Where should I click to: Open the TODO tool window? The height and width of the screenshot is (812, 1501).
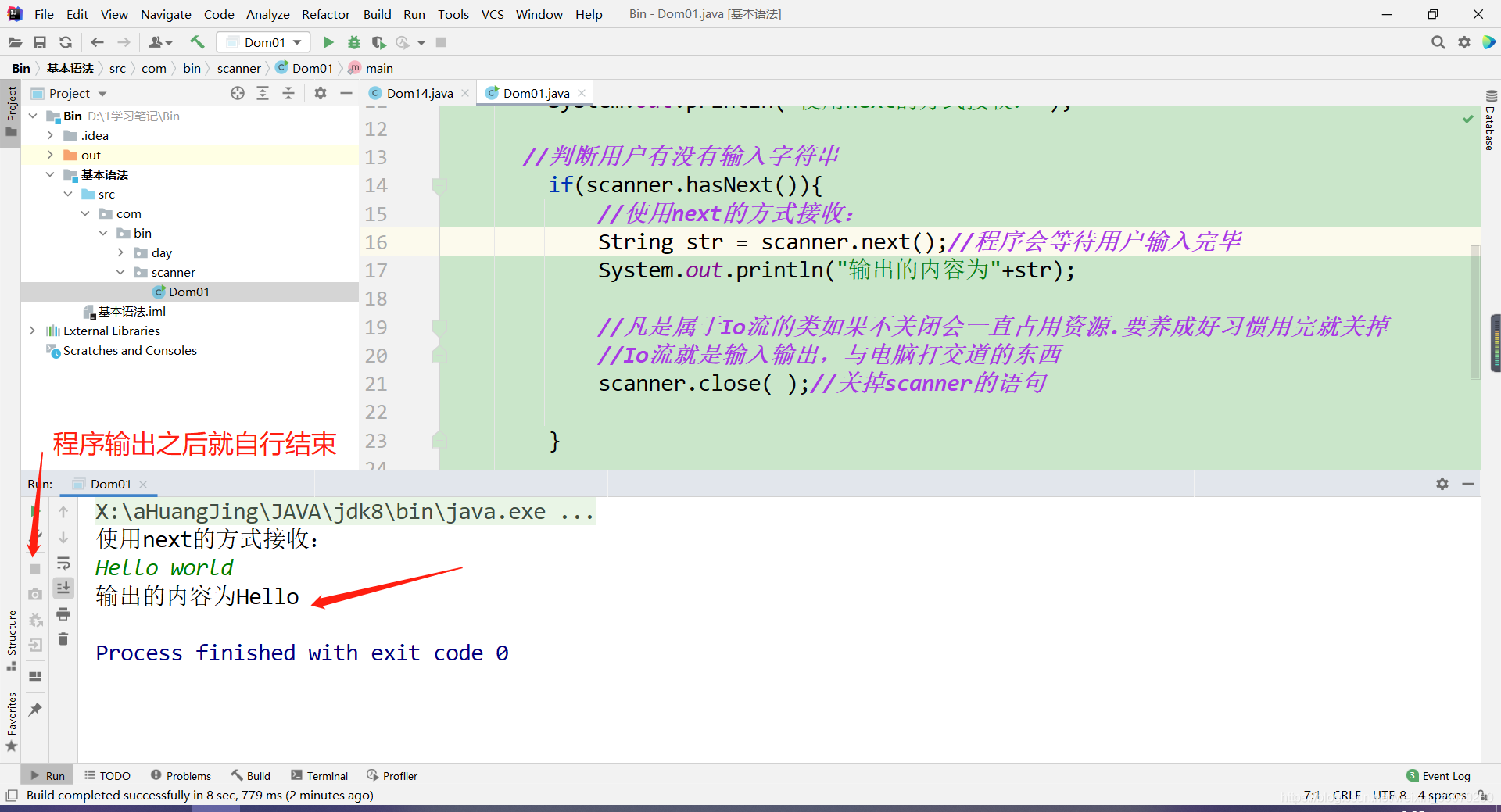click(107, 775)
